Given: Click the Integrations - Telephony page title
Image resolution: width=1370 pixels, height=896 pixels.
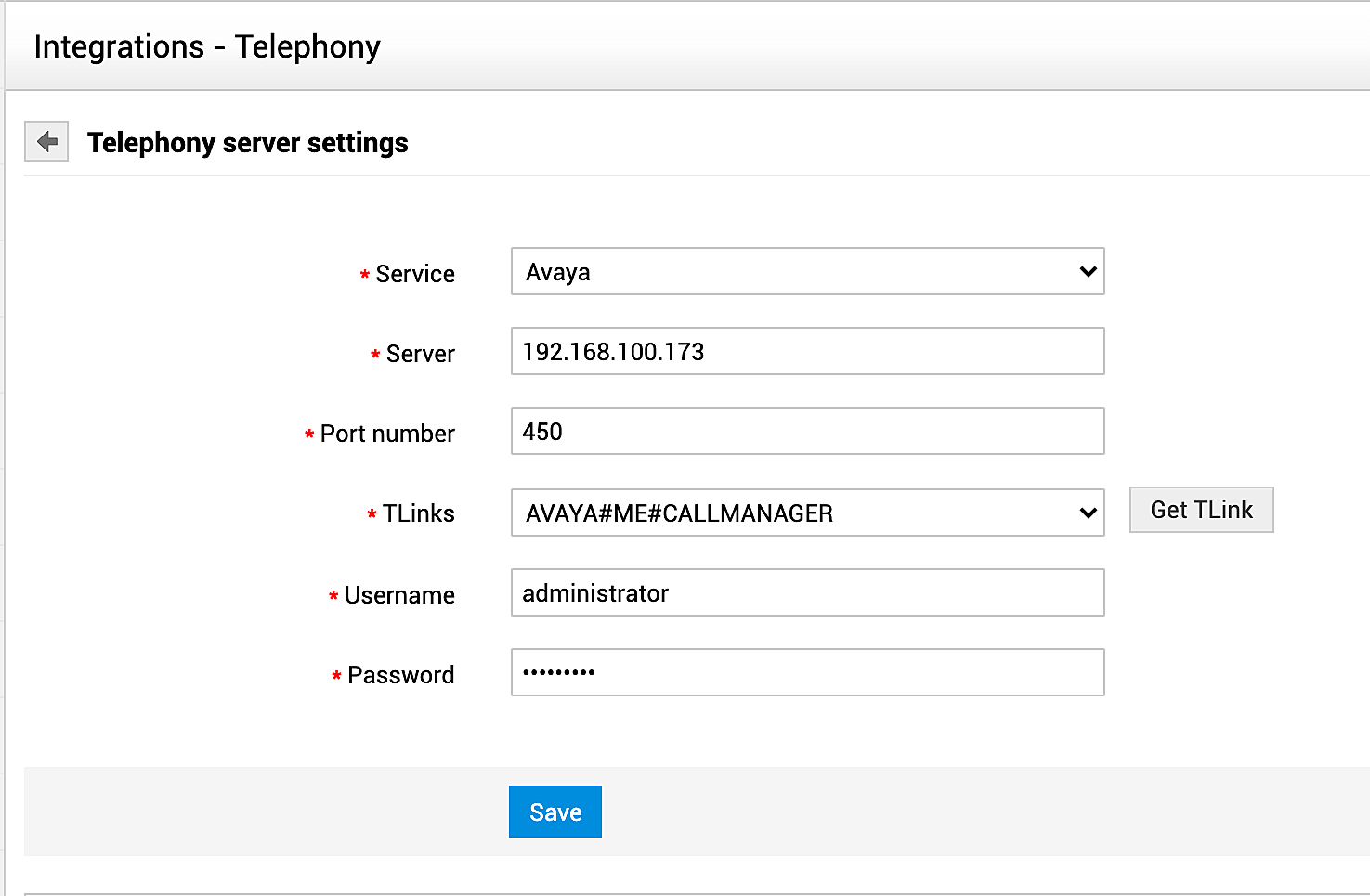Looking at the screenshot, I should point(207,46).
